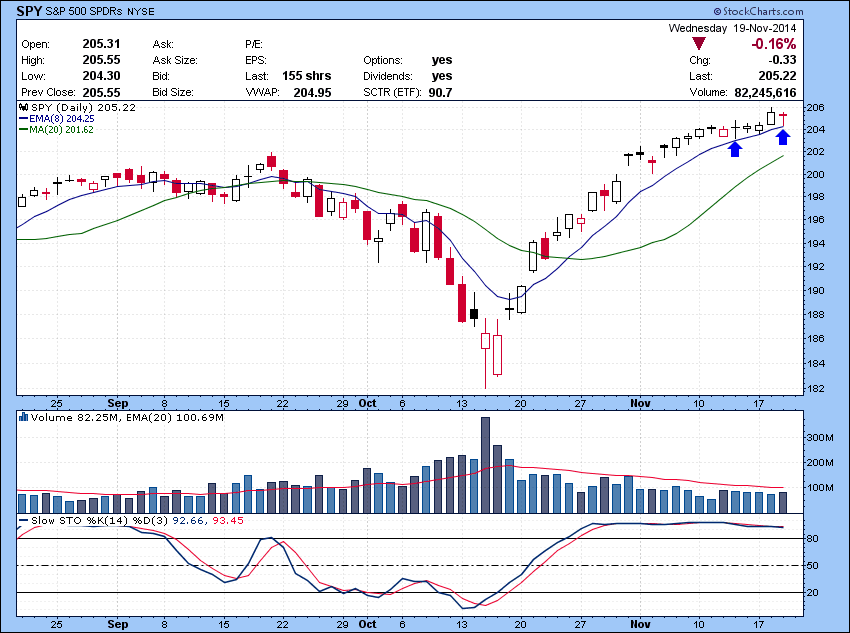Screen dimensions: 850x633
Task: Click 'Slow STO %K(14) %D(3)' label
Action: (x=100, y=520)
